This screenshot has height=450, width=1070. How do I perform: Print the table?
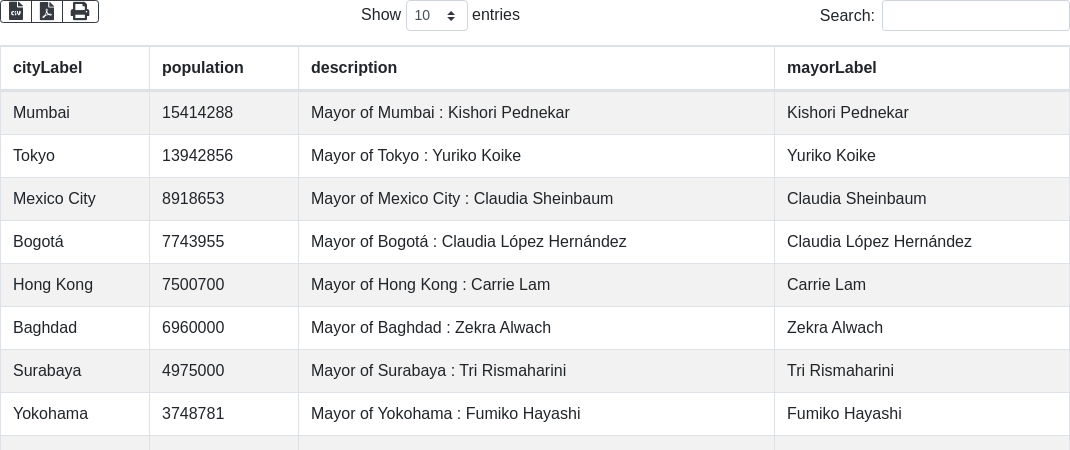pos(80,11)
